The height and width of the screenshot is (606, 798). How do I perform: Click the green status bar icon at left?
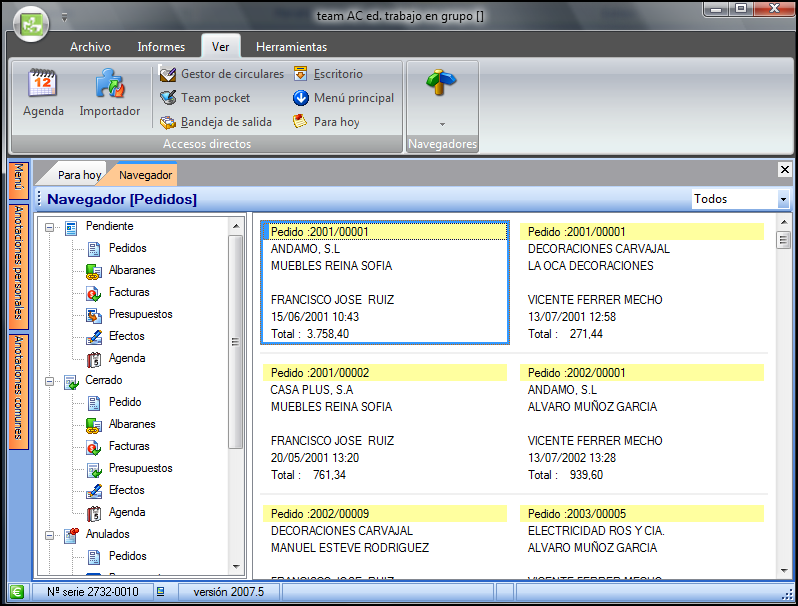(17, 592)
